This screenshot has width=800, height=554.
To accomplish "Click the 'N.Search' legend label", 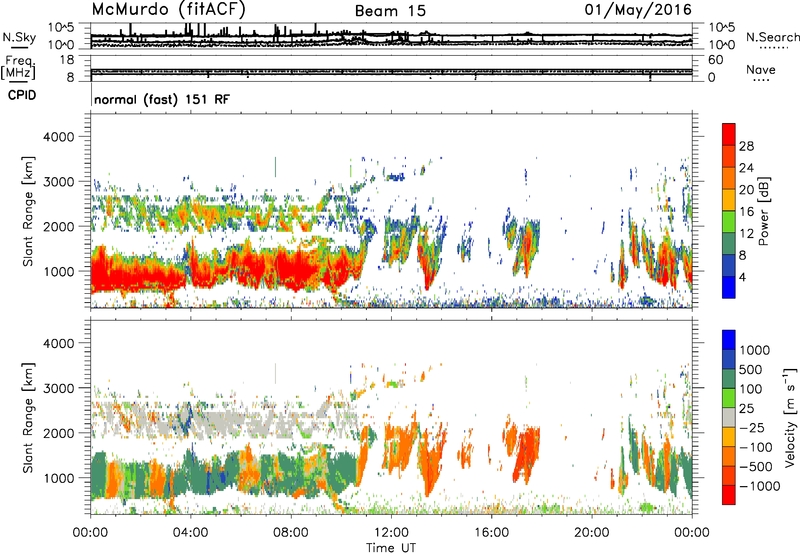I will pyautogui.click(x=772, y=37).
